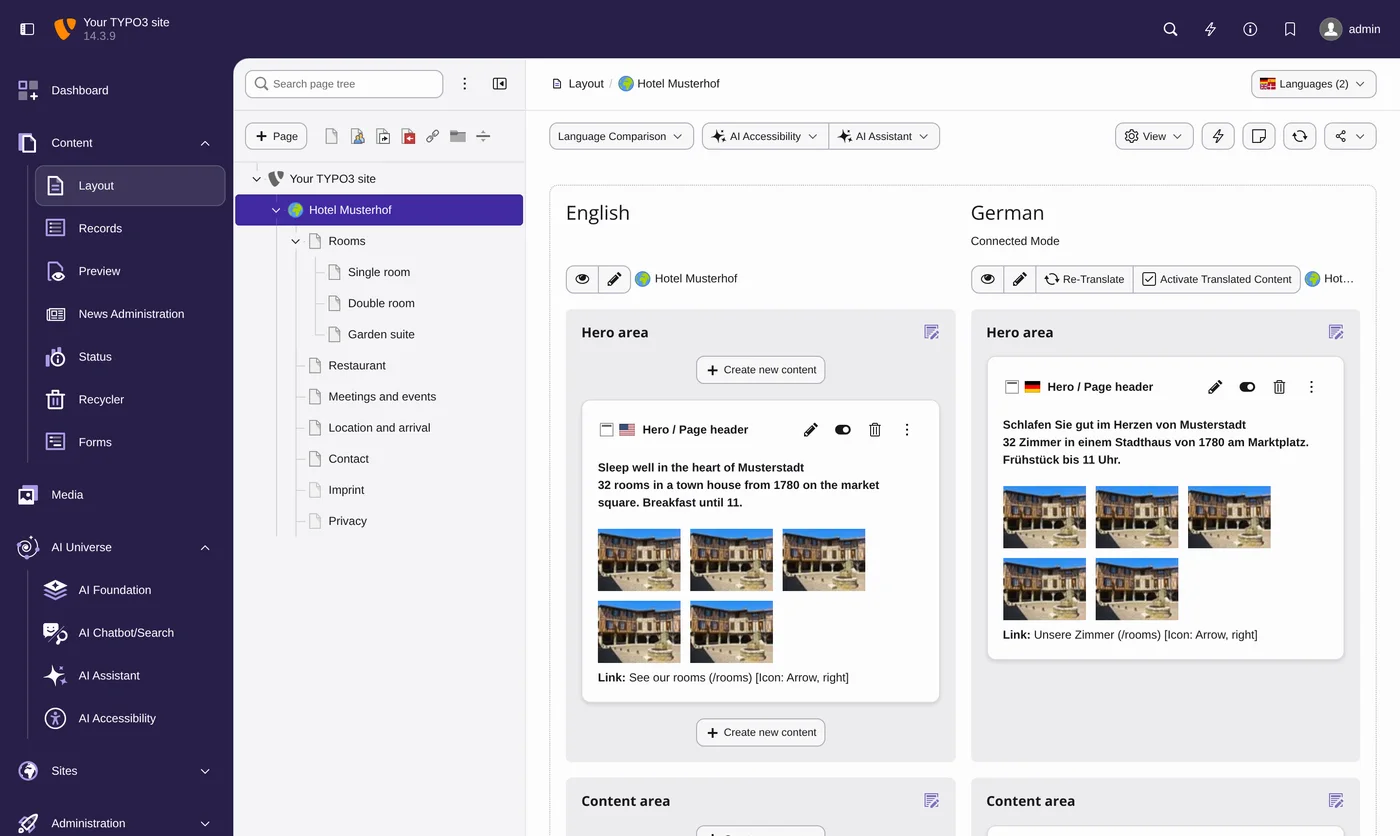Screen dimensions: 1400x836
Task: Click the Page create button
Action: (276, 136)
